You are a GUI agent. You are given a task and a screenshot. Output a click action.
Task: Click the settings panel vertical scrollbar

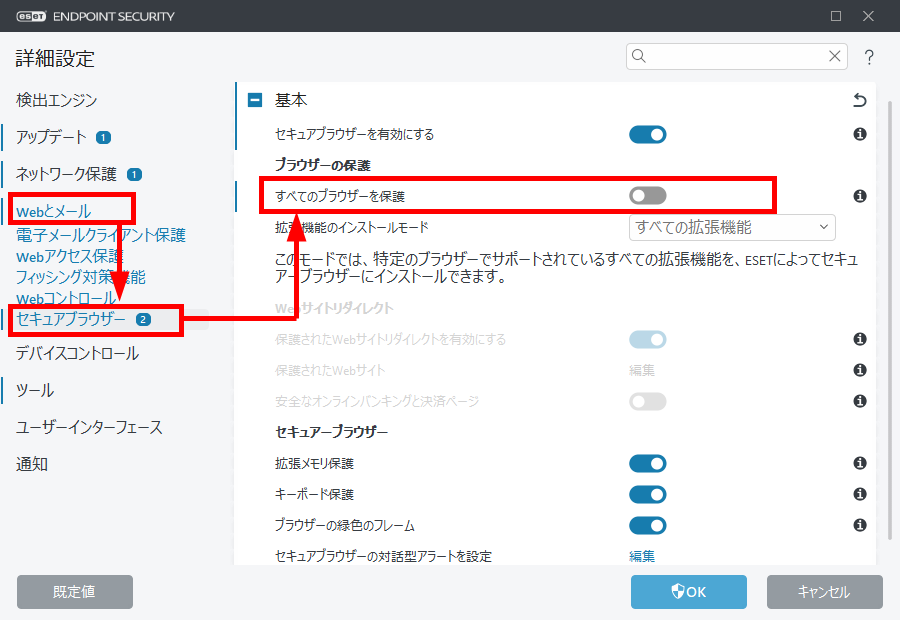coord(890,320)
